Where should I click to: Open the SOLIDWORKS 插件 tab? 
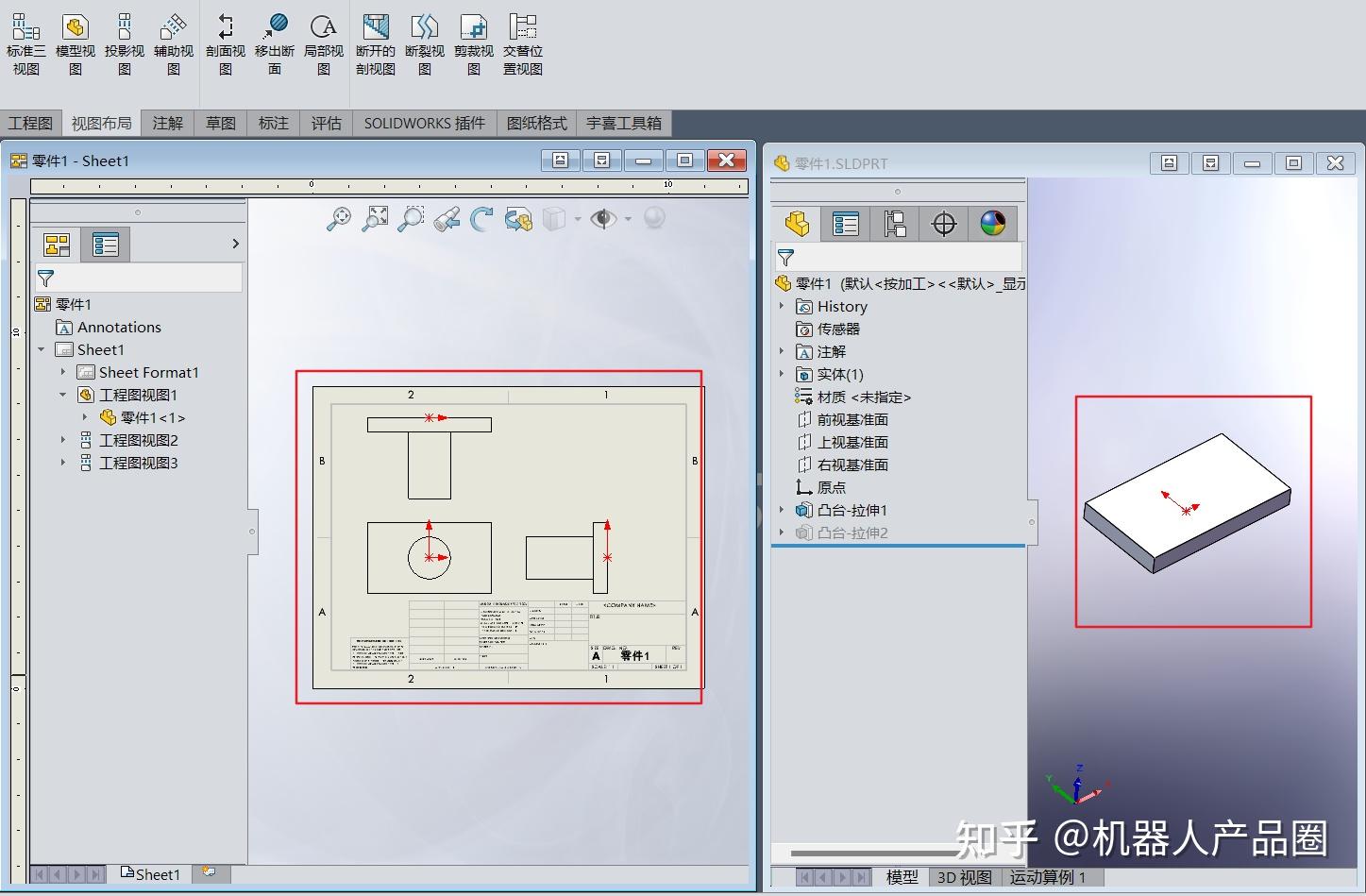click(x=423, y=122)
